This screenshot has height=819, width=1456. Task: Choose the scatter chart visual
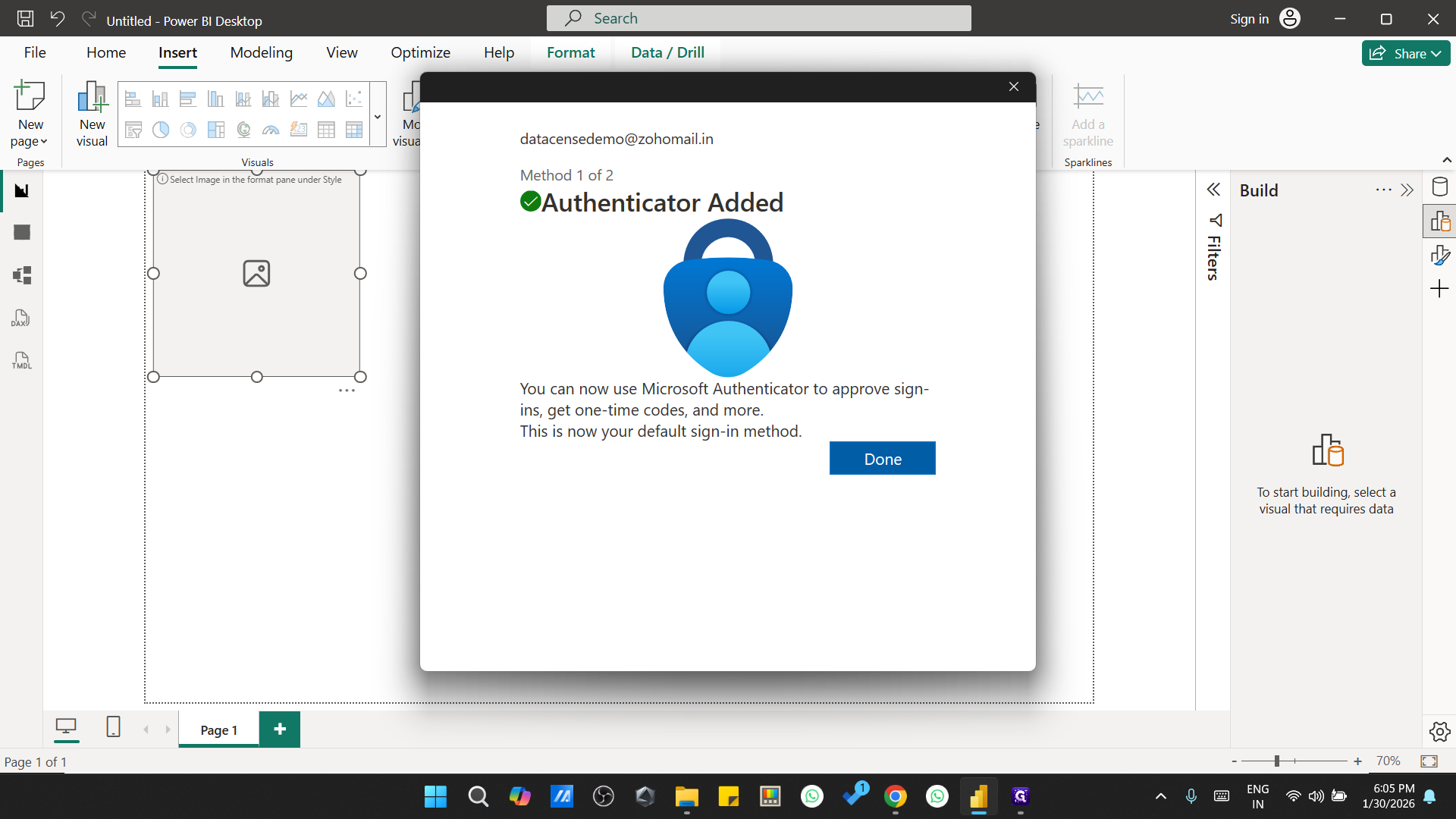tap(353, 98)
